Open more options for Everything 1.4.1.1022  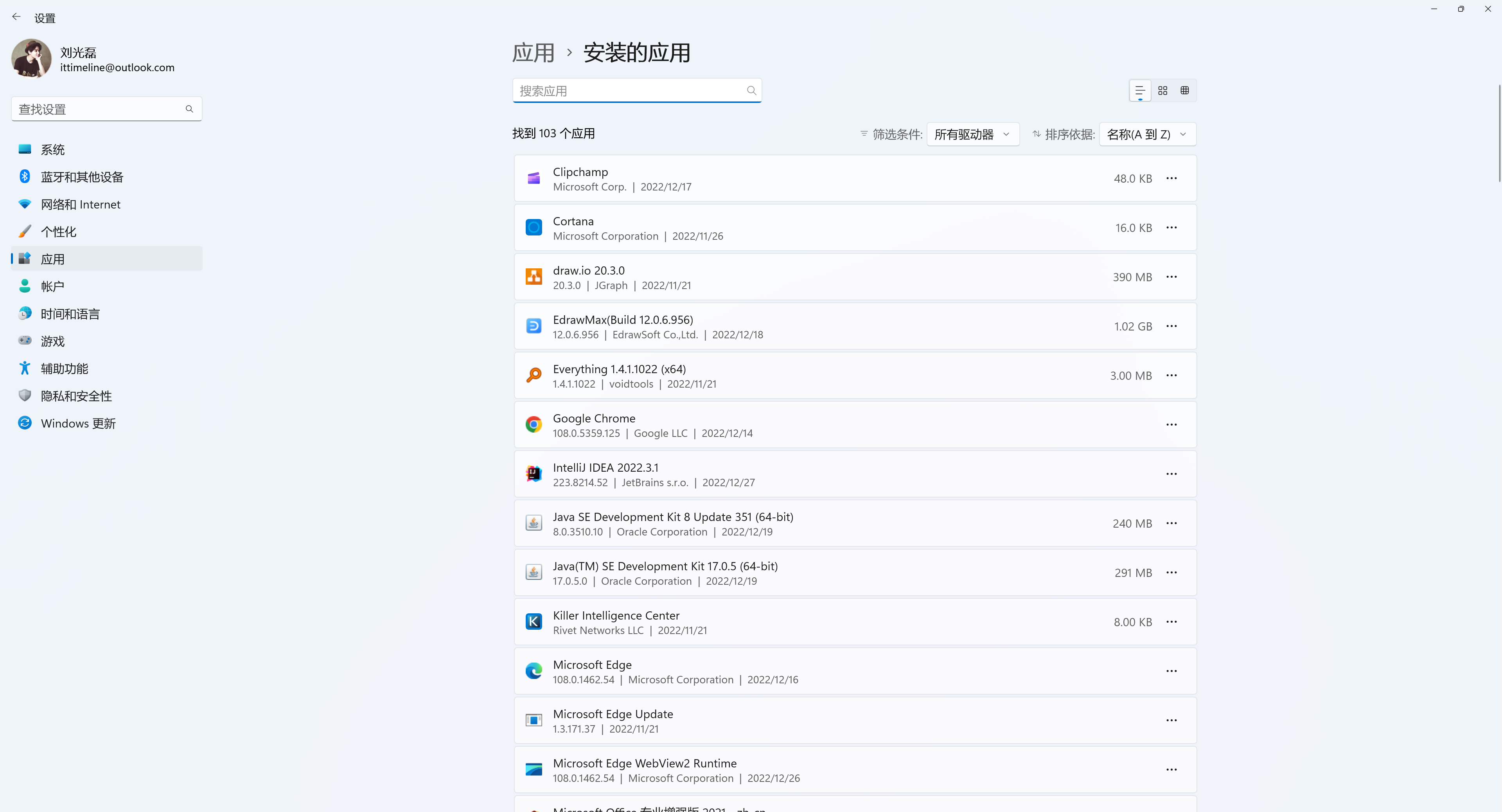tap(1171, 375)
